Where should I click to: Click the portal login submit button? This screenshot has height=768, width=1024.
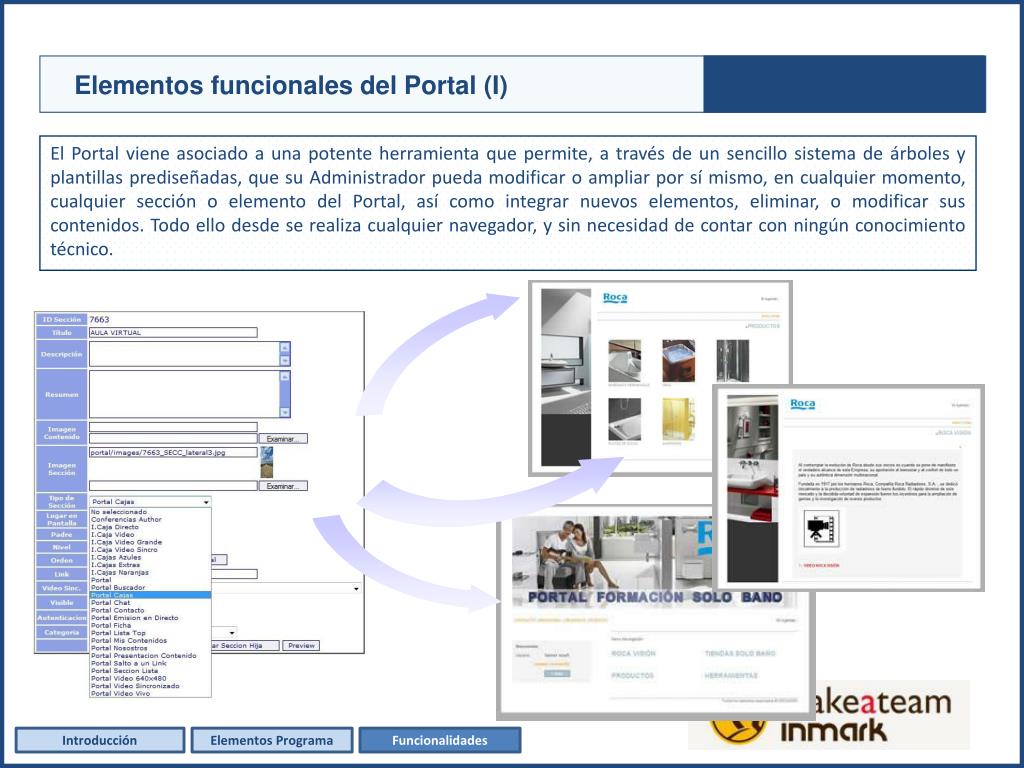coord(557,673)
